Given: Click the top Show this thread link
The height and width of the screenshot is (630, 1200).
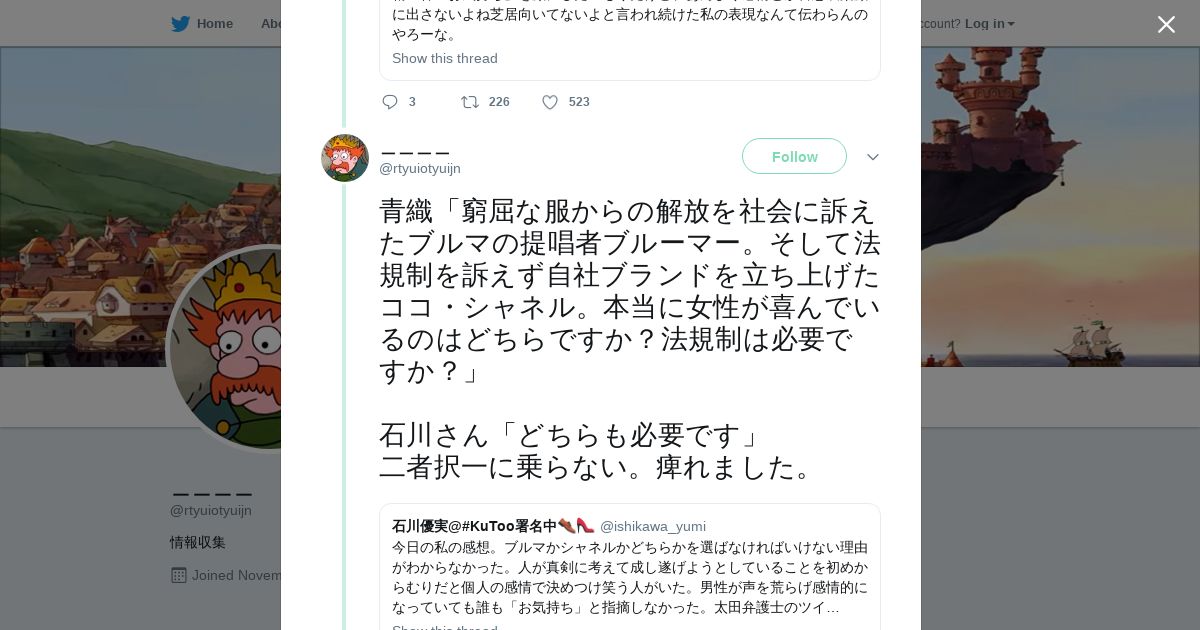Looking at the screenshot, I should [444, 58].
